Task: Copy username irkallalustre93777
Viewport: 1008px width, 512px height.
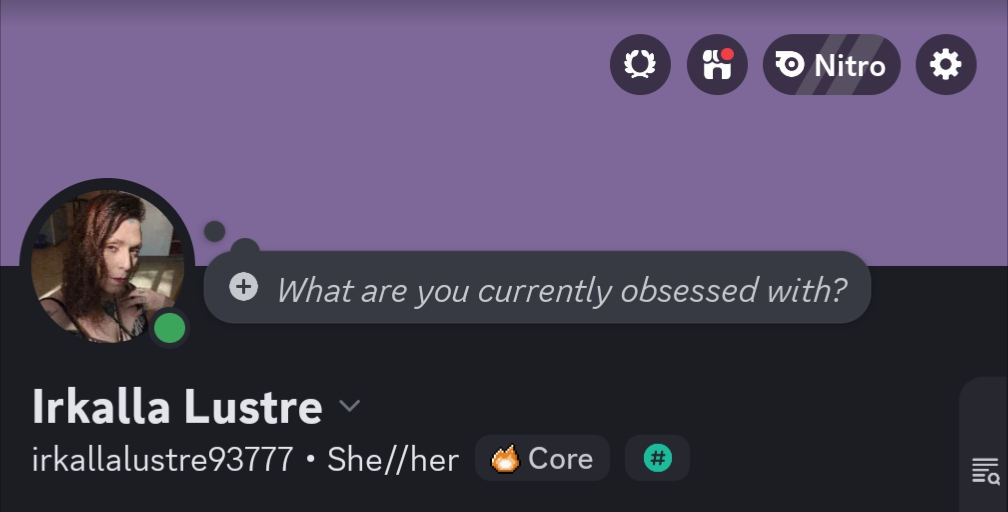Action: pos(162,460)
